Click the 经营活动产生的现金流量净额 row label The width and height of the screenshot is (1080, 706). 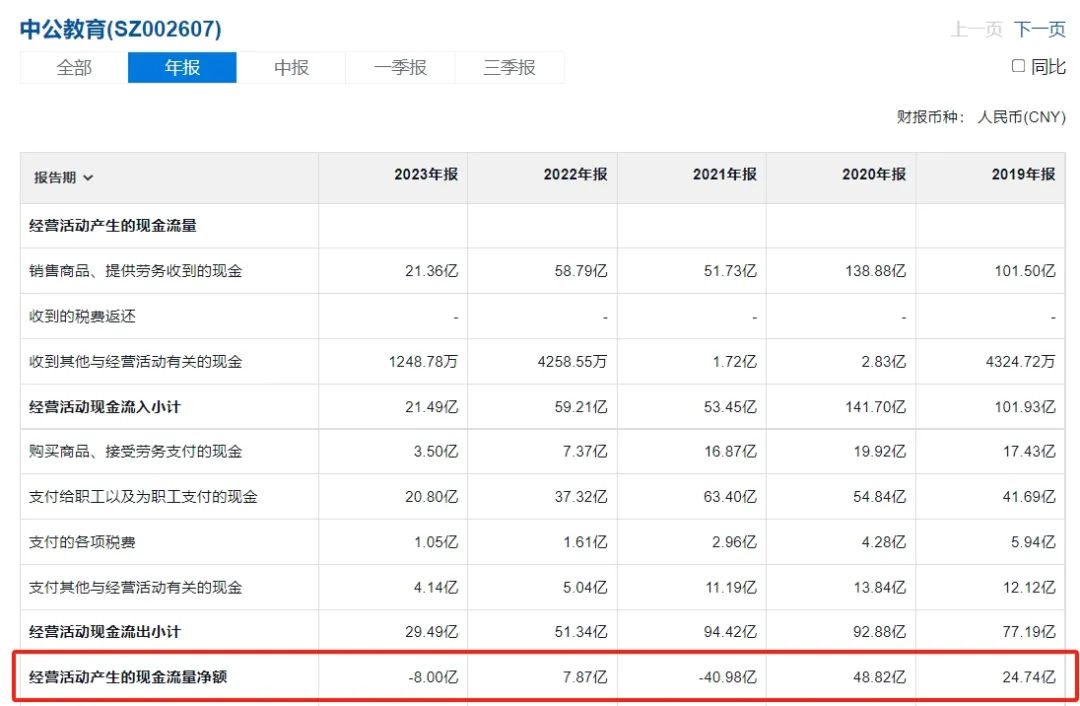[128, 677]
